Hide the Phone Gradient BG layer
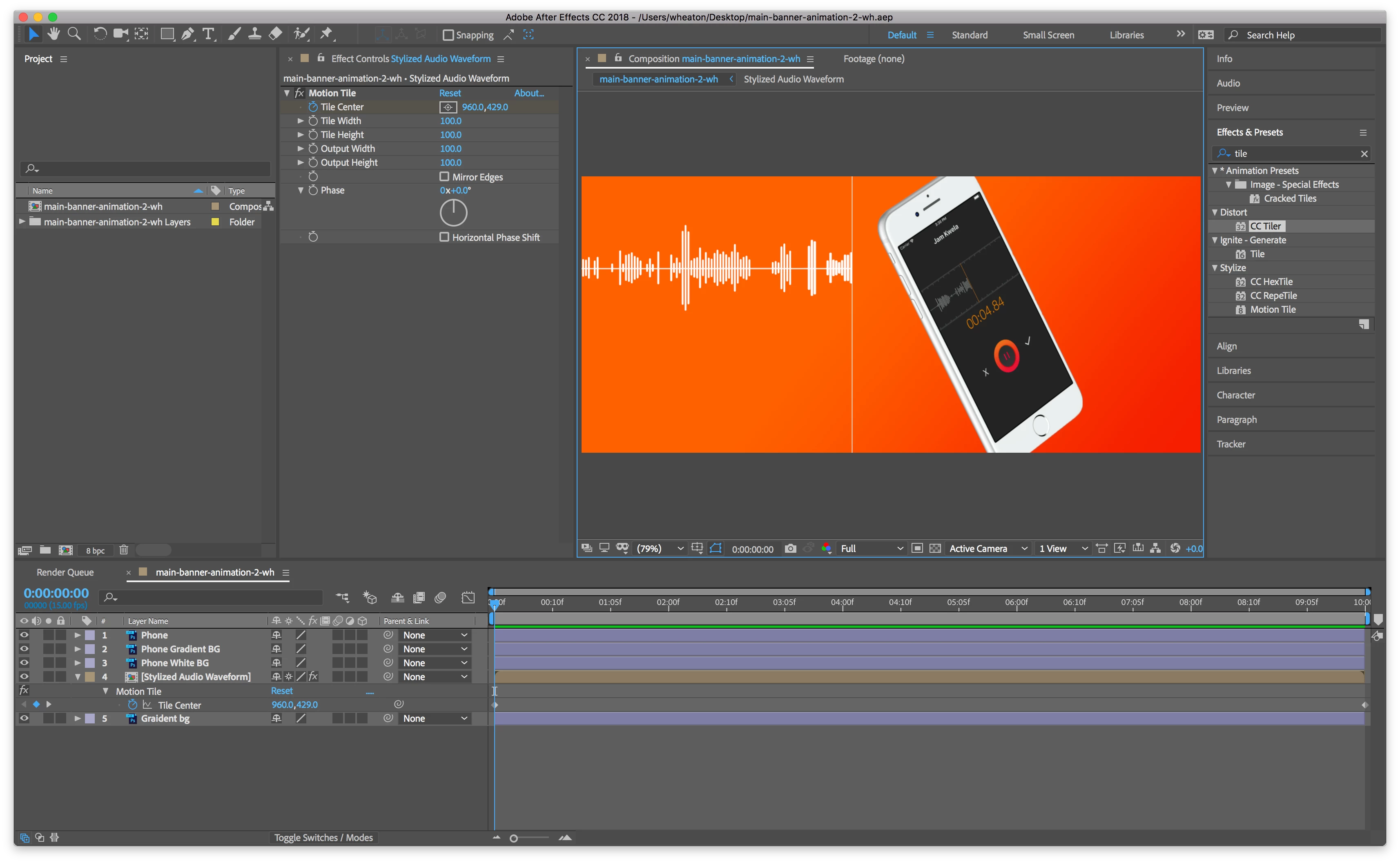This screenshot has width=1400, height=863. tap(24, 649)
